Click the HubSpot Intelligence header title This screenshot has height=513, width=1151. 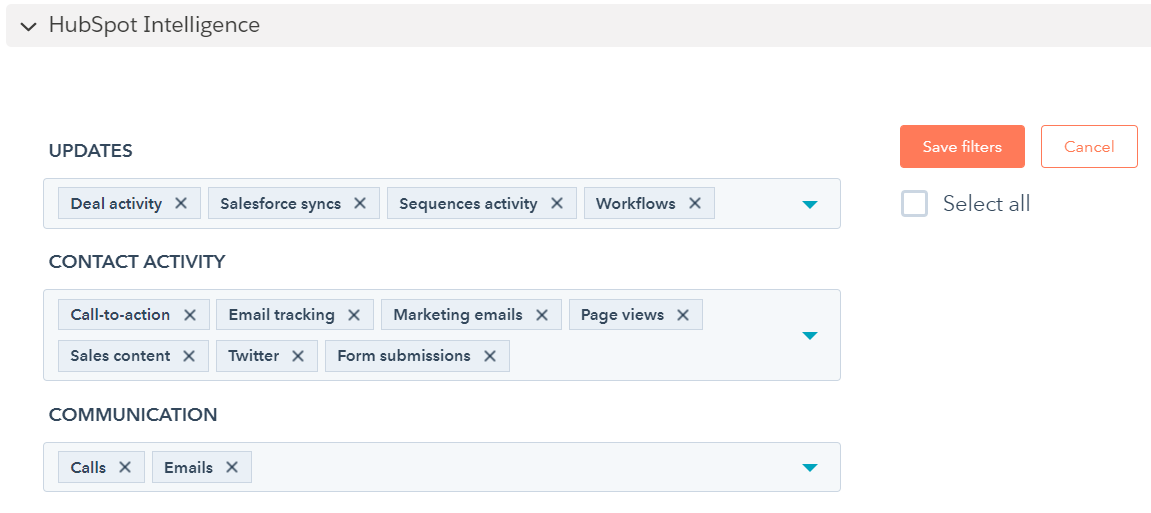[x=154, y=25]
